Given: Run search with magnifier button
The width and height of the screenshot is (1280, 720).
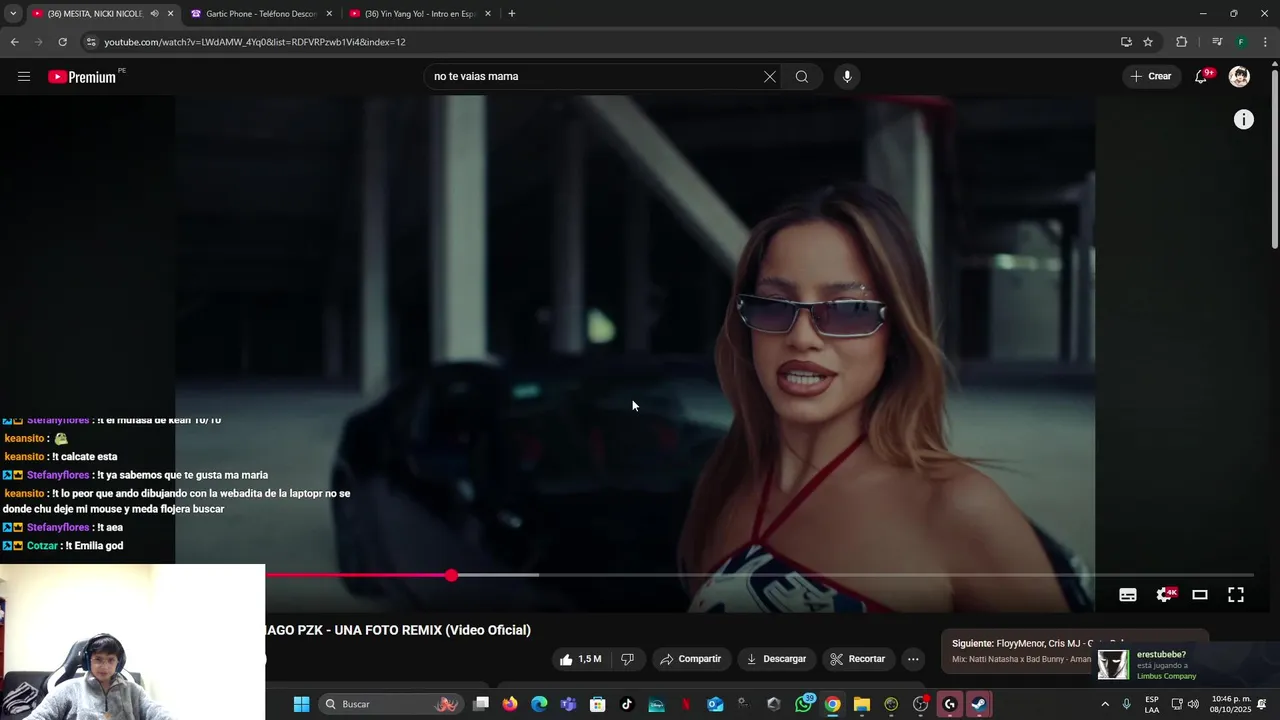Looking at the screenshot, I should [802, 76].
